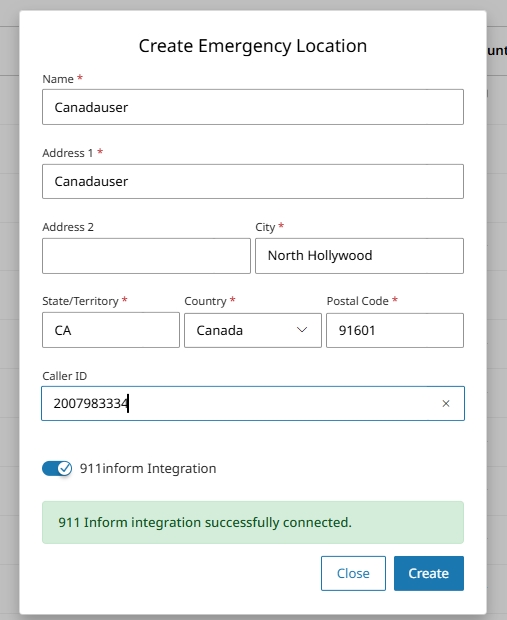507x620 pixels.
Task: Click the City field with North Hollywood
Action: (359, 256)
